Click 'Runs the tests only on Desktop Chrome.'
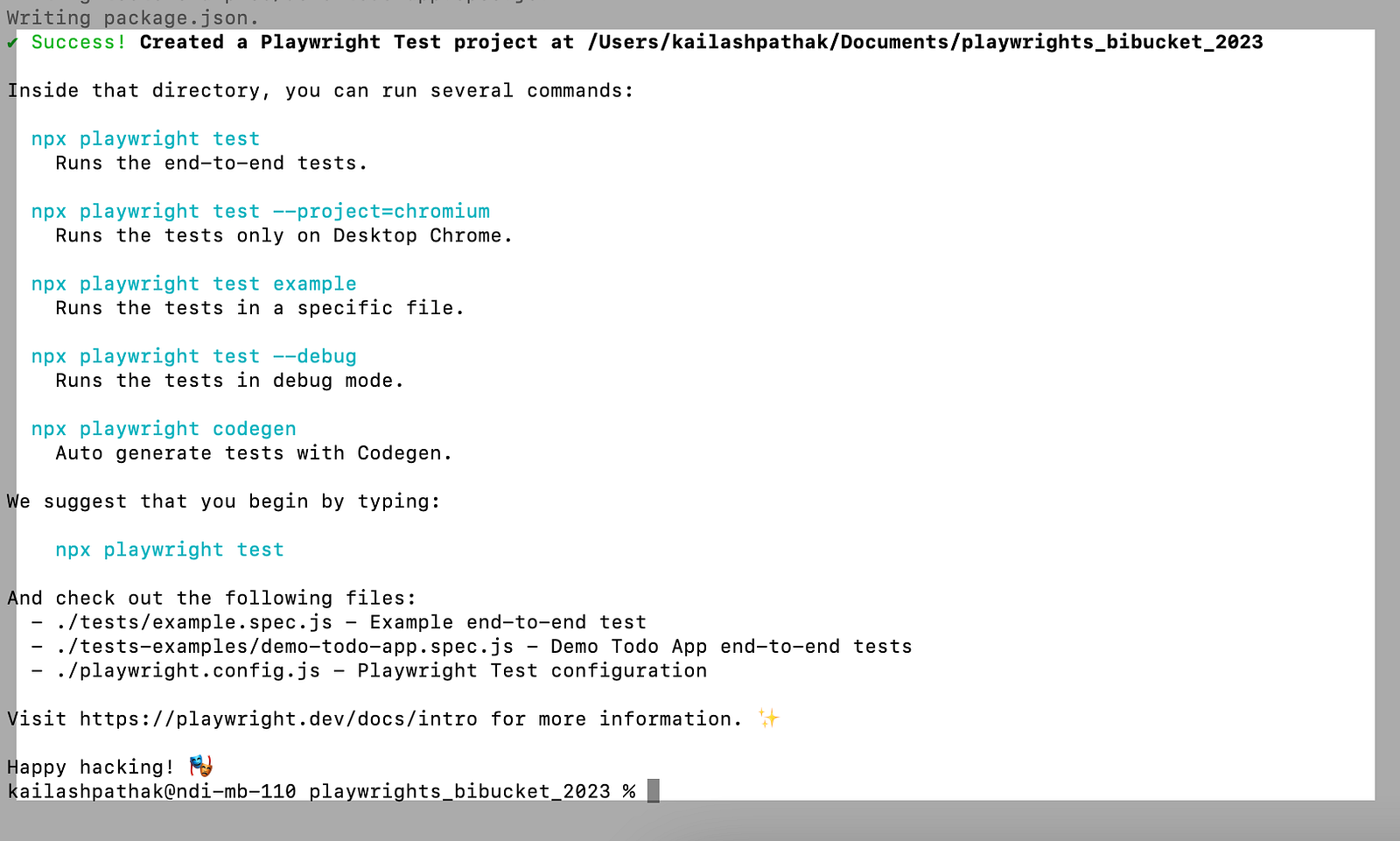The height and width of the screenshot is (841, 1400). click(284, 236)
